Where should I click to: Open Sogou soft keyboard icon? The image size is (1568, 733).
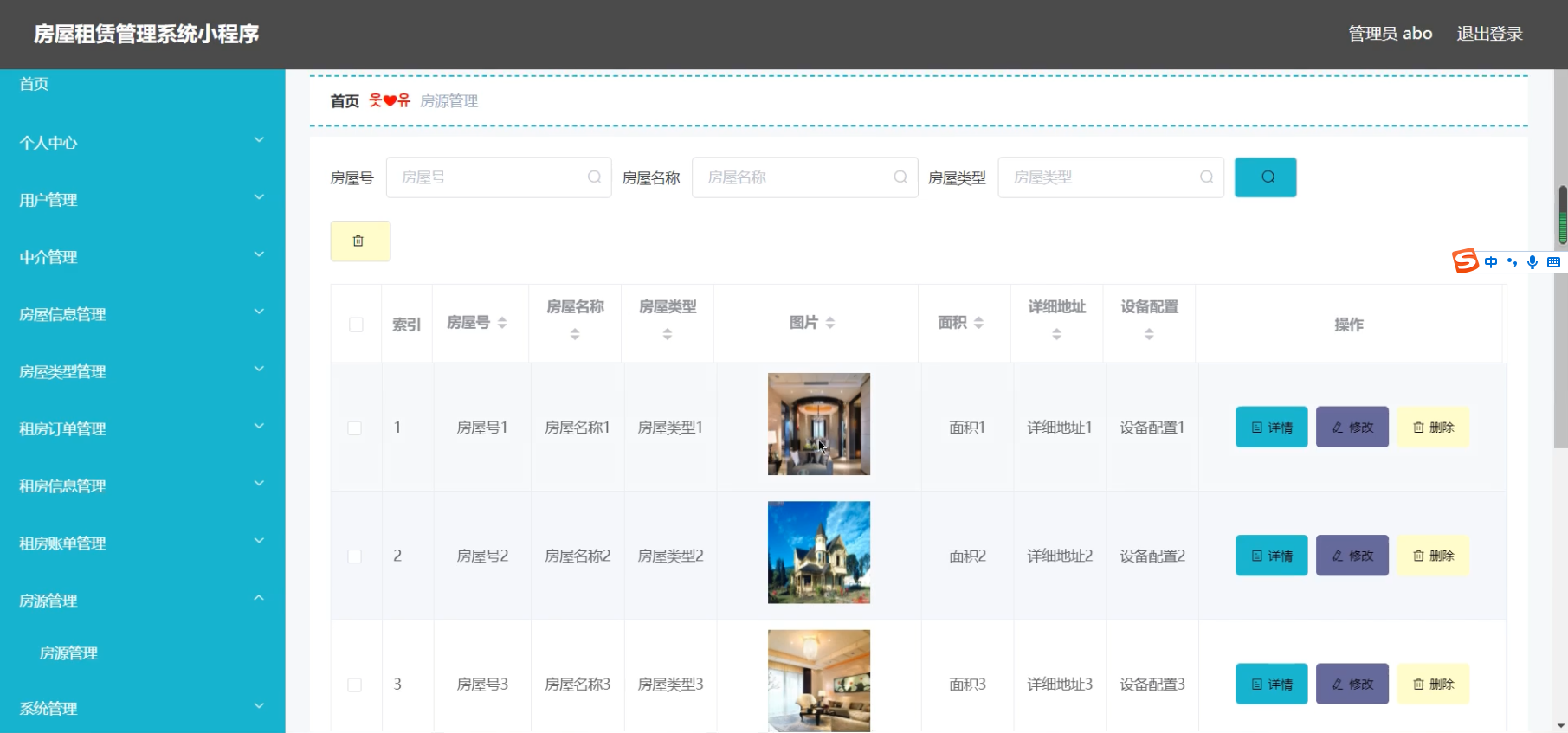tap(1553, 261)
